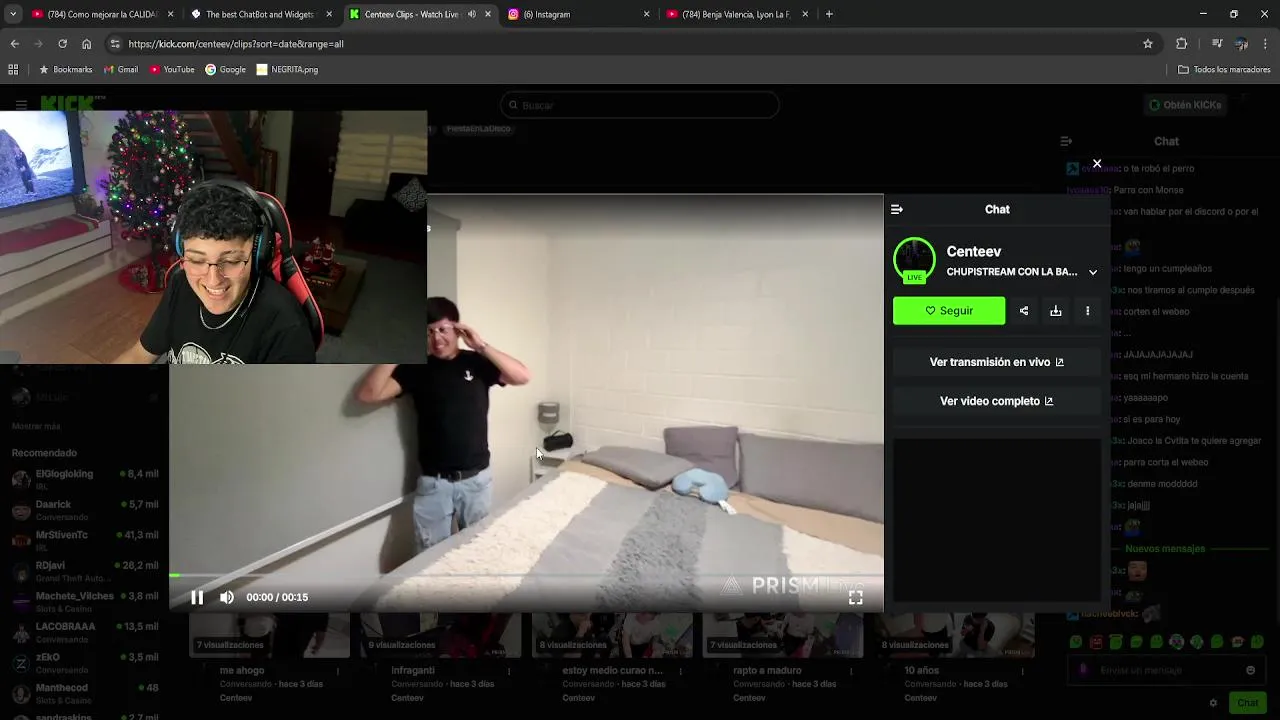Seek on the clip progress bar
This screenshot has height=720, width=1280.
(526, 576)
